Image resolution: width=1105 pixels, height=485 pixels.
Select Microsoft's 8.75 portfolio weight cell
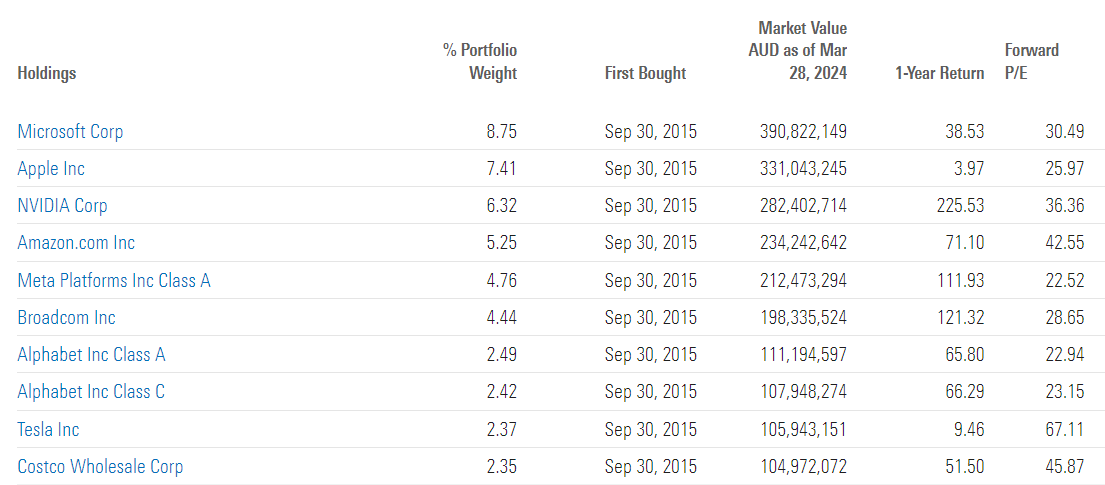click(x=502, y=132)
